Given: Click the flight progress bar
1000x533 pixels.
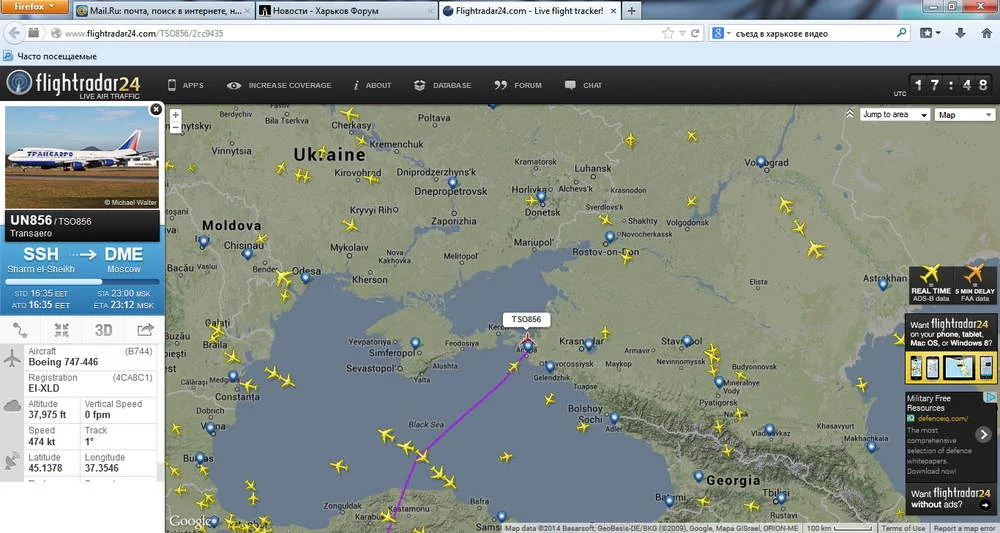Looking at the screenshot, I should 82,282.
